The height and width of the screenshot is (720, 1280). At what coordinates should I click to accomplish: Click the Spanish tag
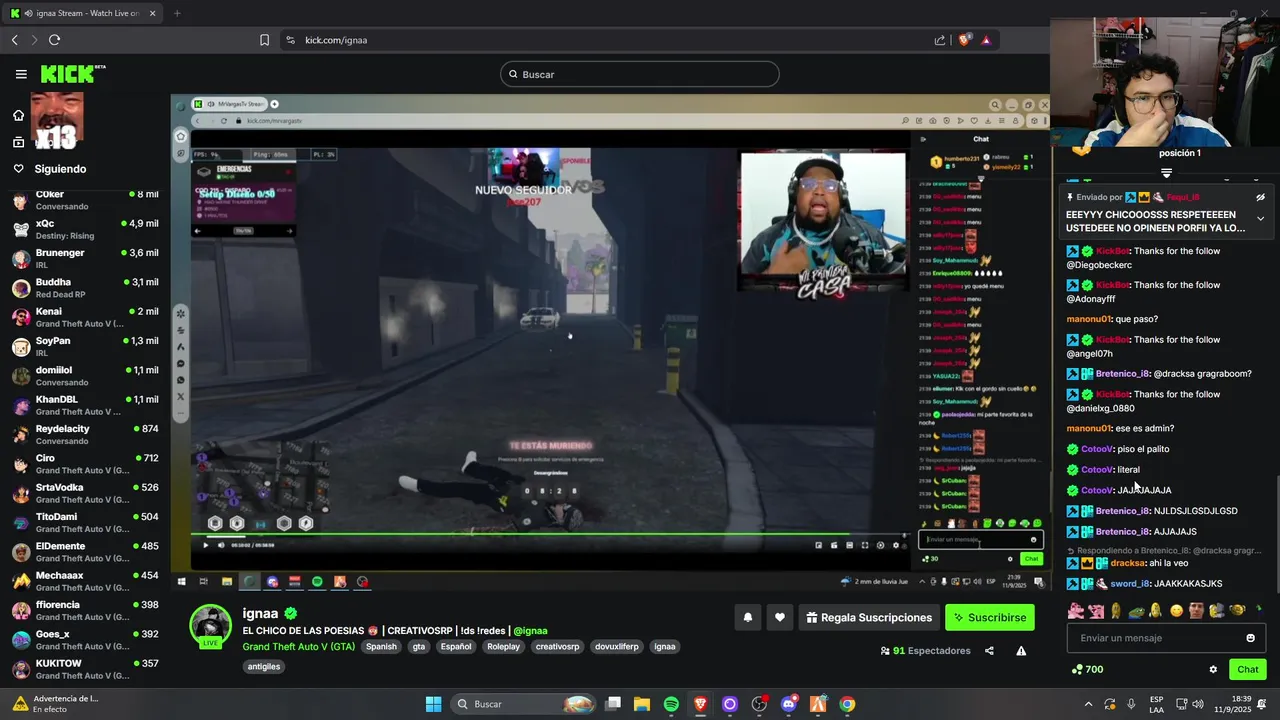point(381,647)
